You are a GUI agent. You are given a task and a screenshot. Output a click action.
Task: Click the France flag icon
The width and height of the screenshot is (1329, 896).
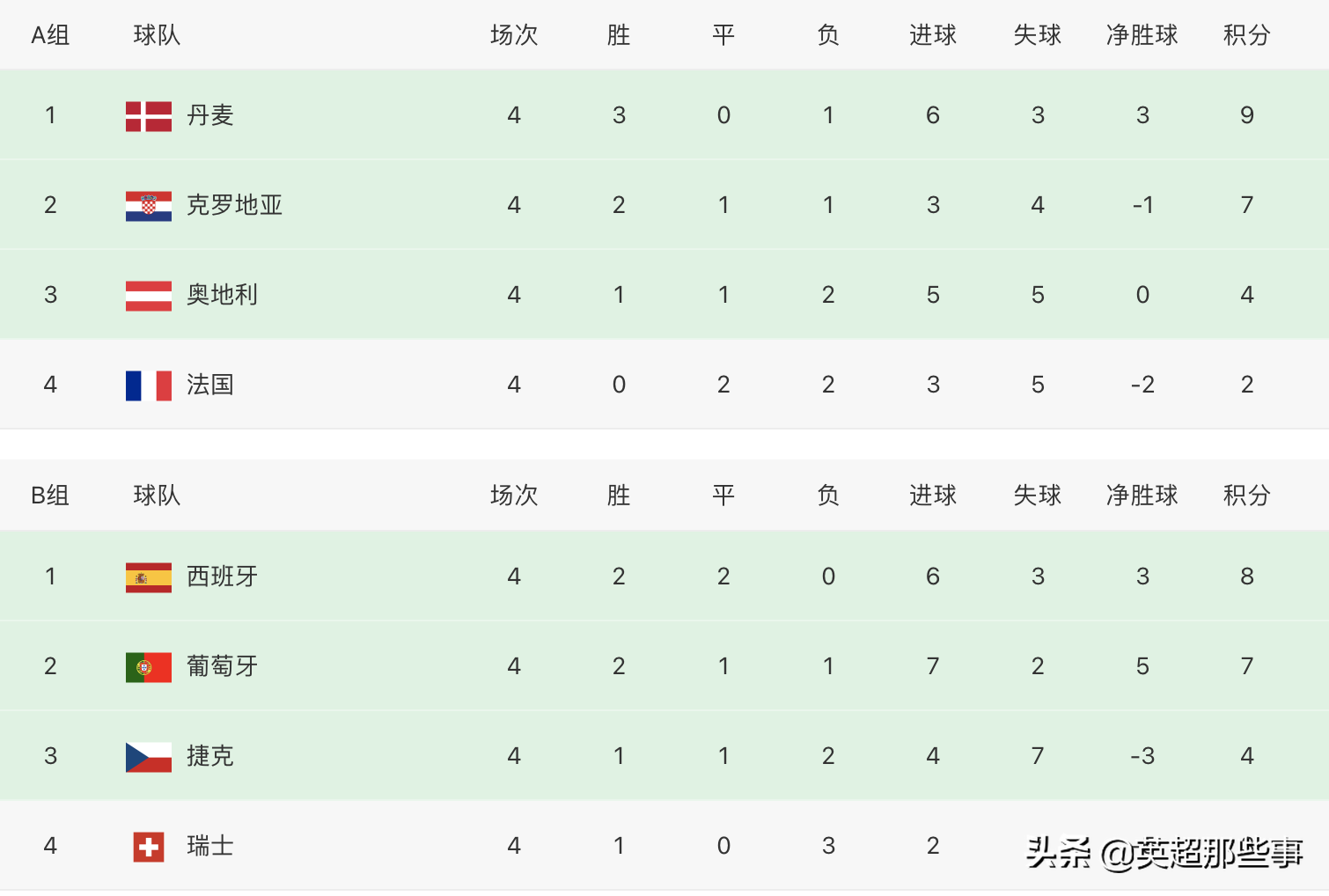click(x=148, y=386)
